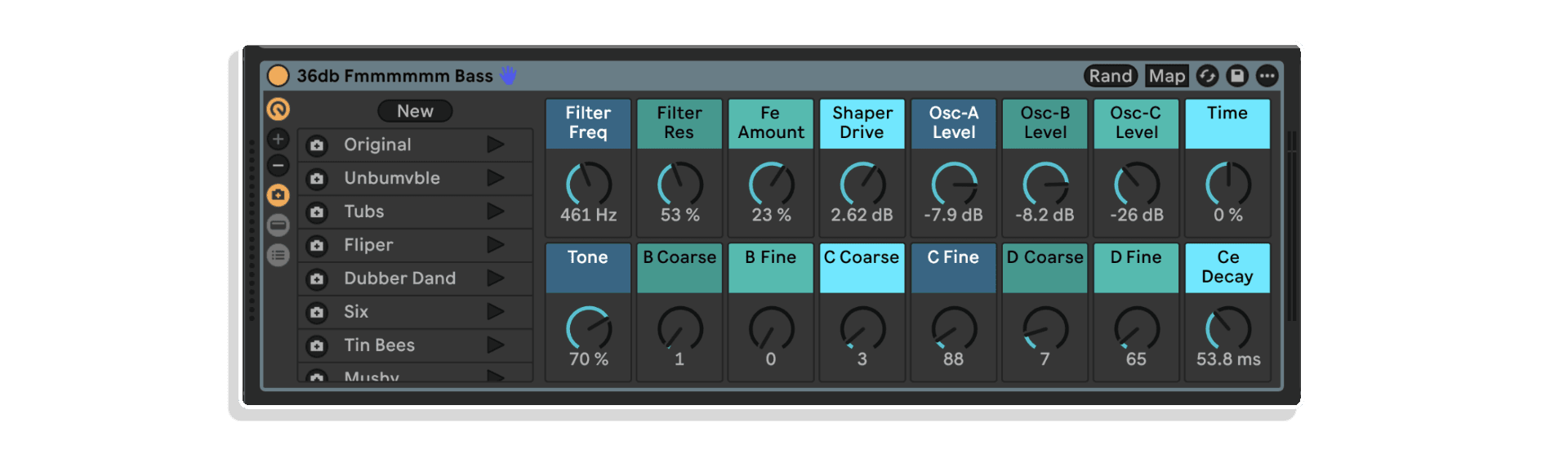The height and width of the screenshot is (450, 1568).
Task: Click the 2.62 dB value field
Action: pyautogui.click(x=862, y=215)
